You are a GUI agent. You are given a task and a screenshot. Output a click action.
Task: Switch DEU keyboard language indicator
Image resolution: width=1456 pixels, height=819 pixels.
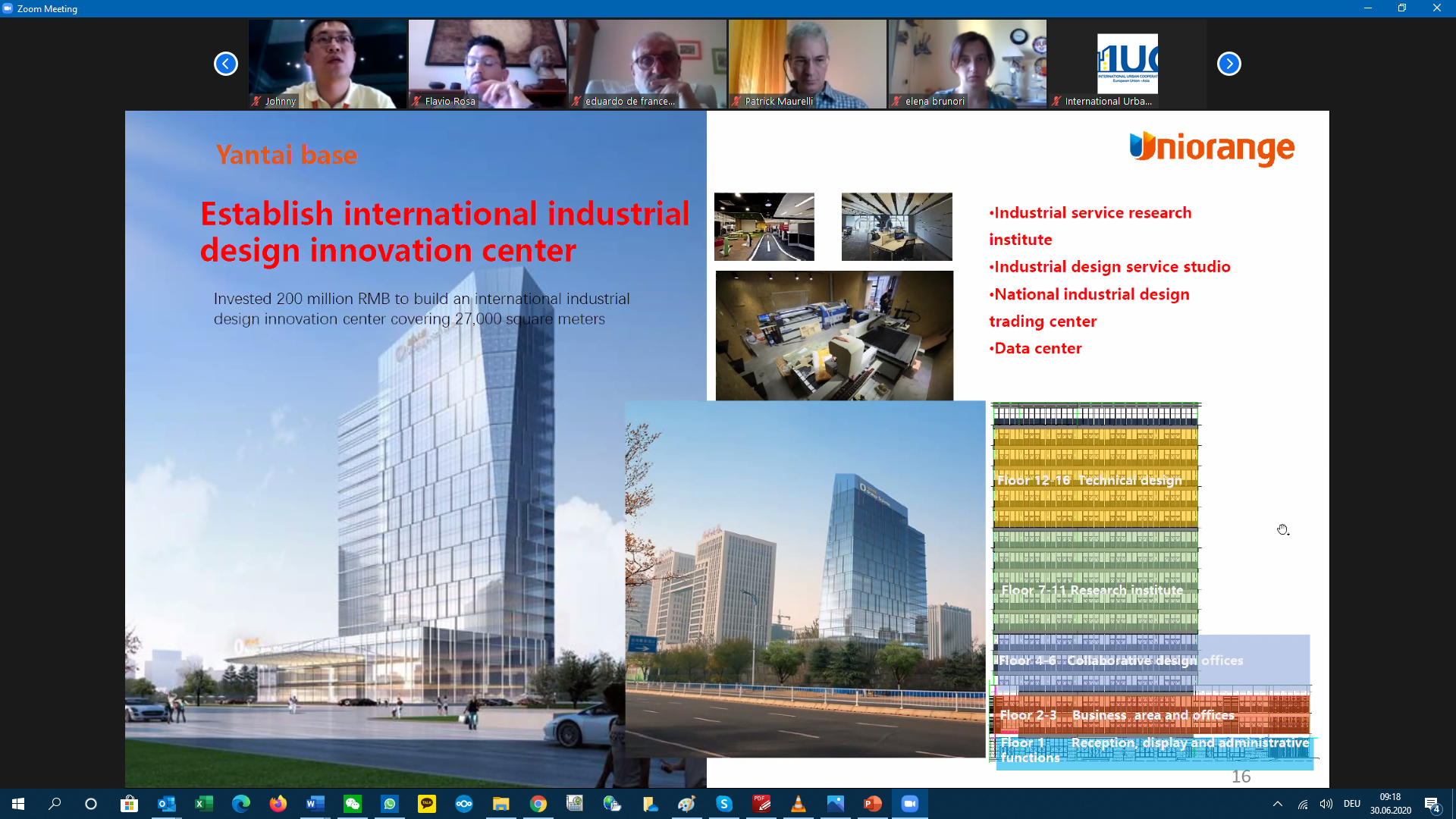(x=1351, y=804)
